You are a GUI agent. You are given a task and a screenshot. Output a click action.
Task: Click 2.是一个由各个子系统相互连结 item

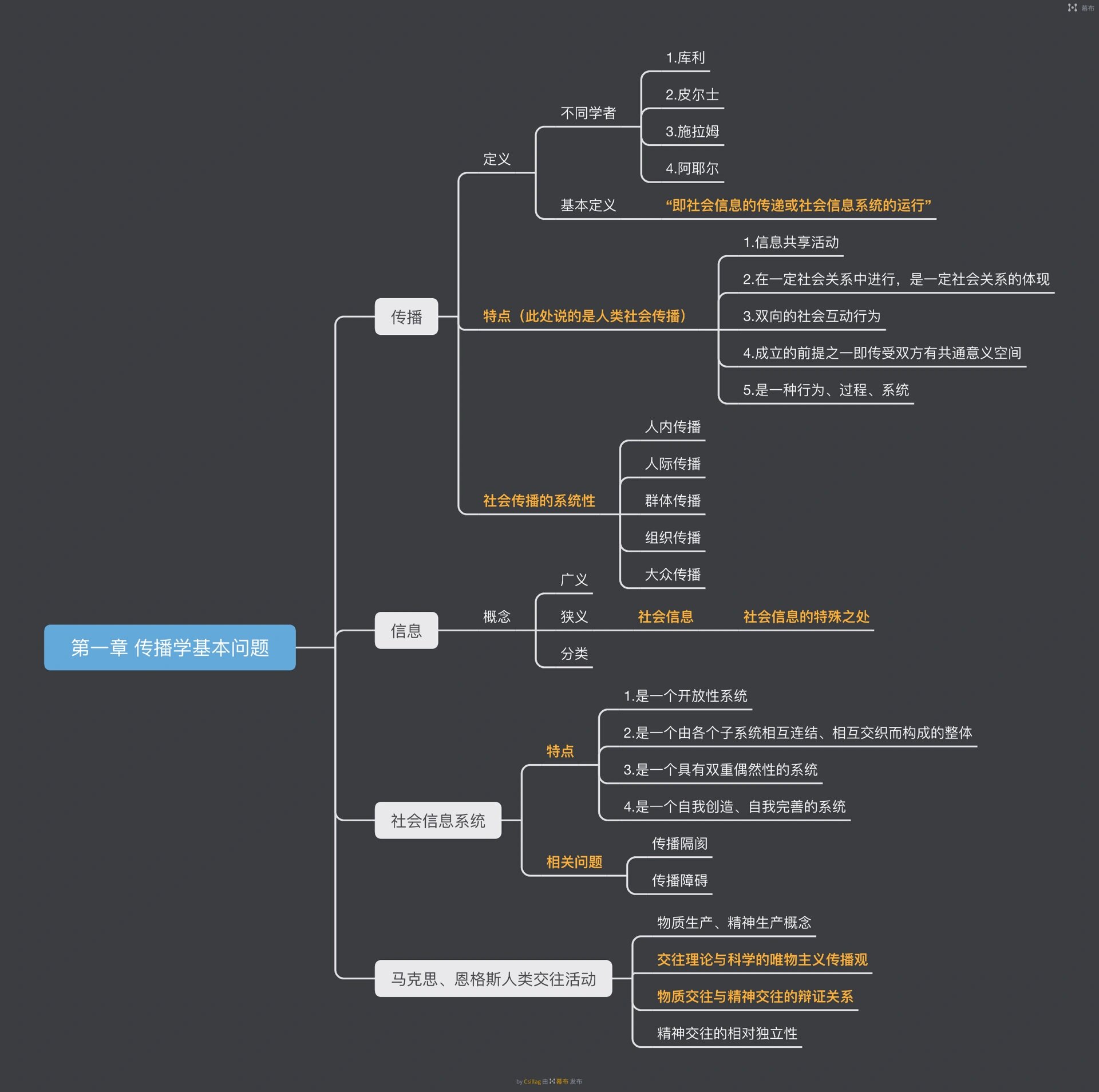(x=797, y=733)
